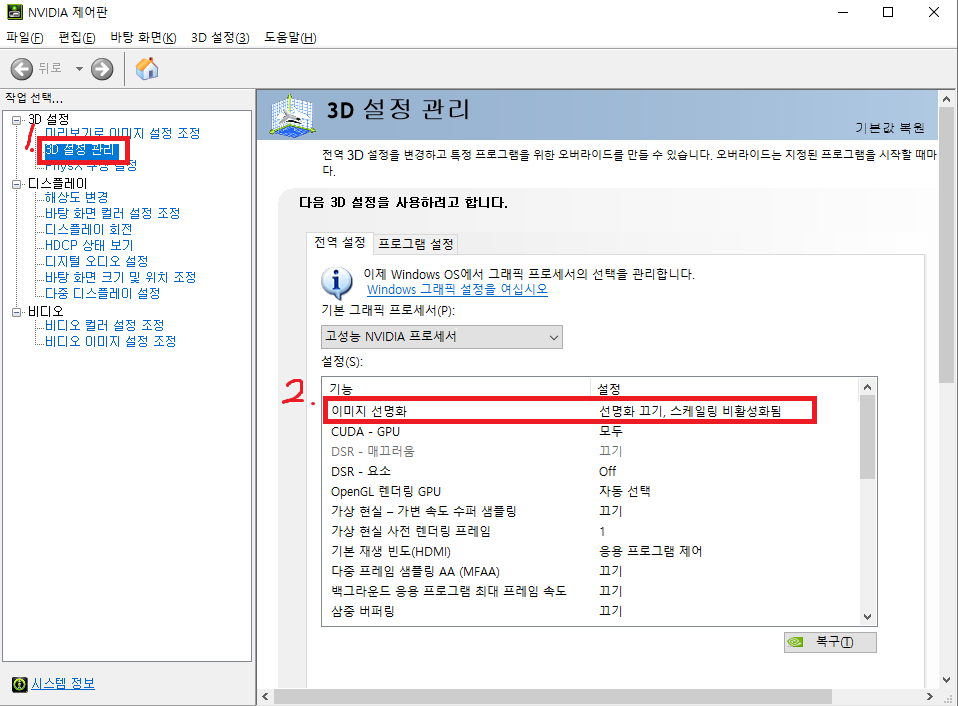958x706 pixels.
Task: Click the 3D 설정 관리 header icon
Action: tap(293, 115)
